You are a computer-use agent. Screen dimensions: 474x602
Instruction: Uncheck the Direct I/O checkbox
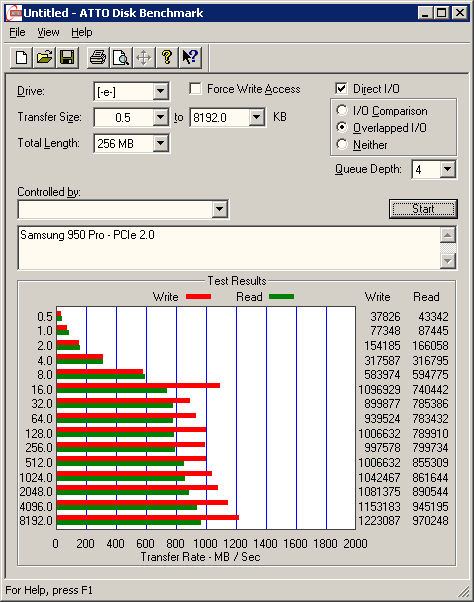[x=341, y=89]
